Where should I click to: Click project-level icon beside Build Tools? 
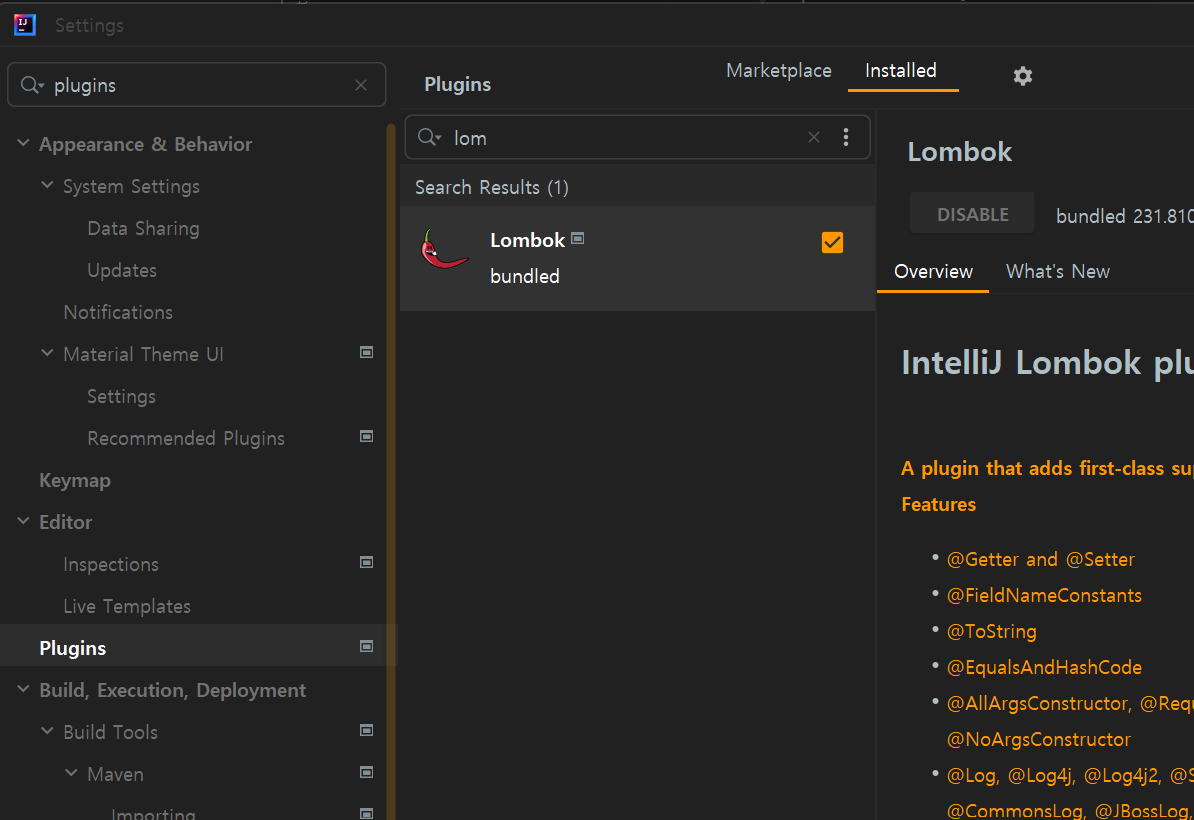[366, 730]
